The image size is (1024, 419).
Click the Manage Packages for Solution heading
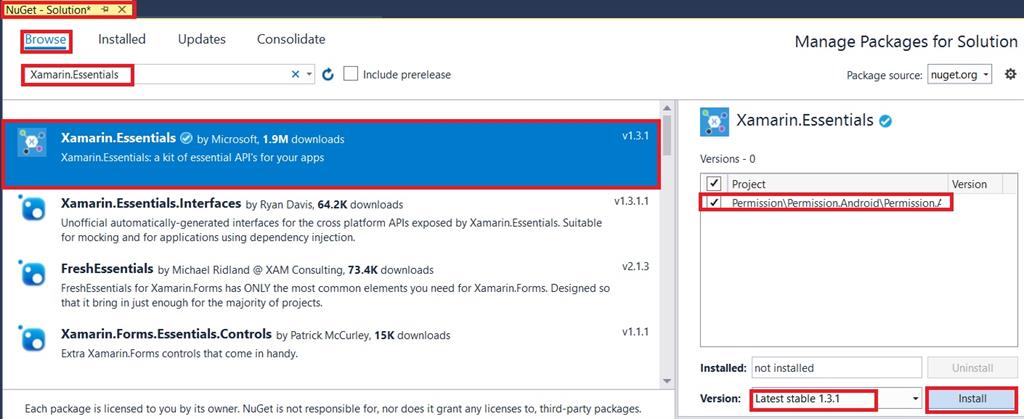(906, 42)
